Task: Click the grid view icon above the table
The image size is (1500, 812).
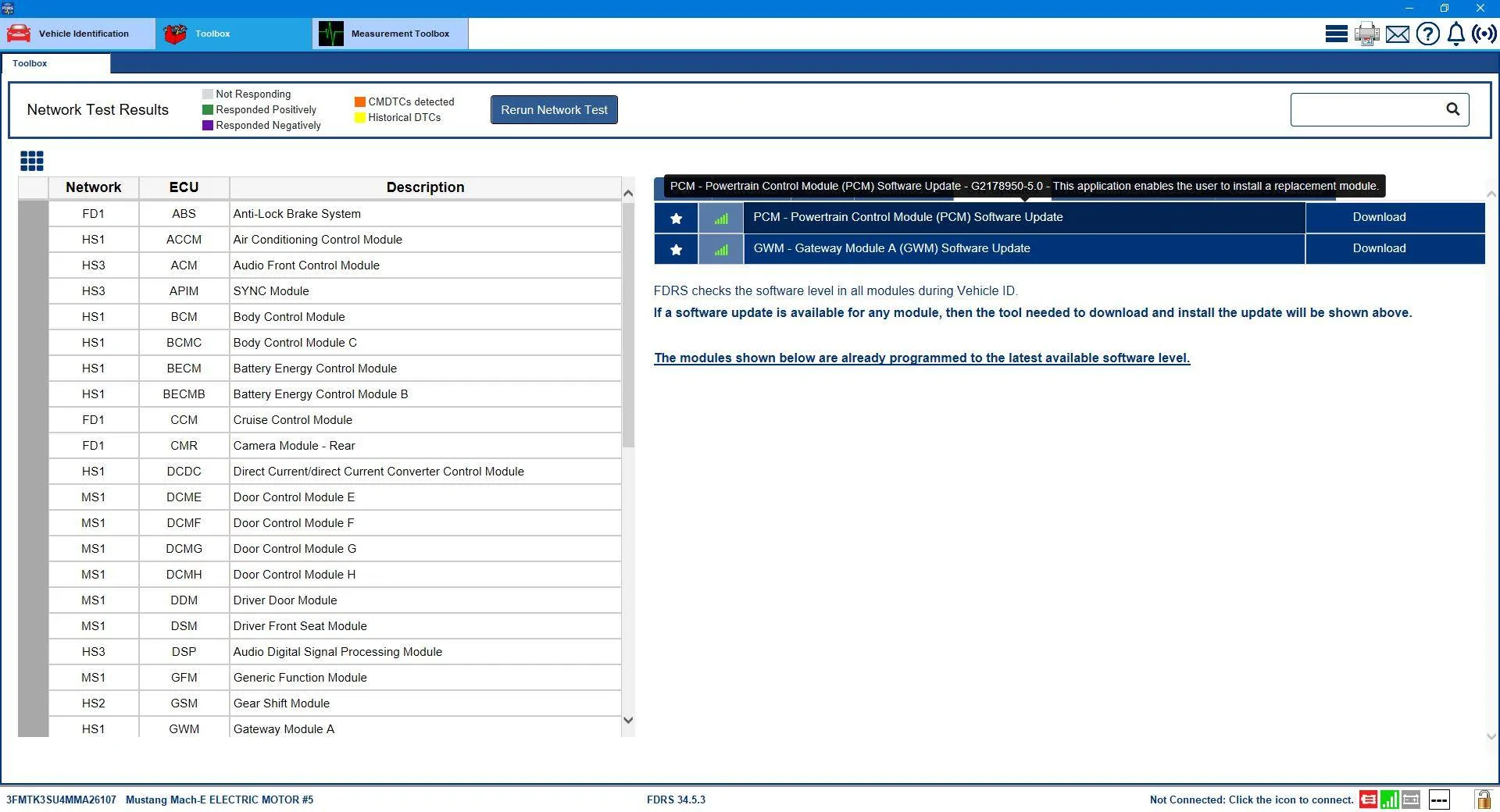Action: 32,162
